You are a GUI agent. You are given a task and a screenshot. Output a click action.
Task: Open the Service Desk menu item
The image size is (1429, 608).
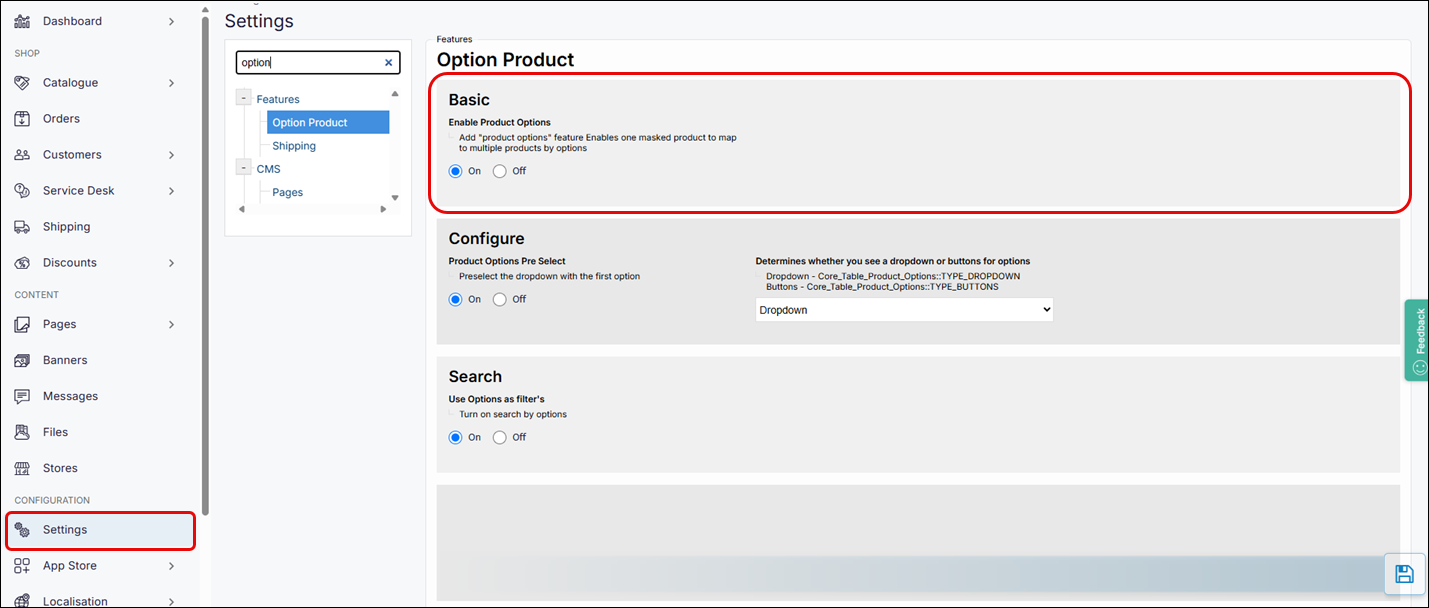coord(78,191)
